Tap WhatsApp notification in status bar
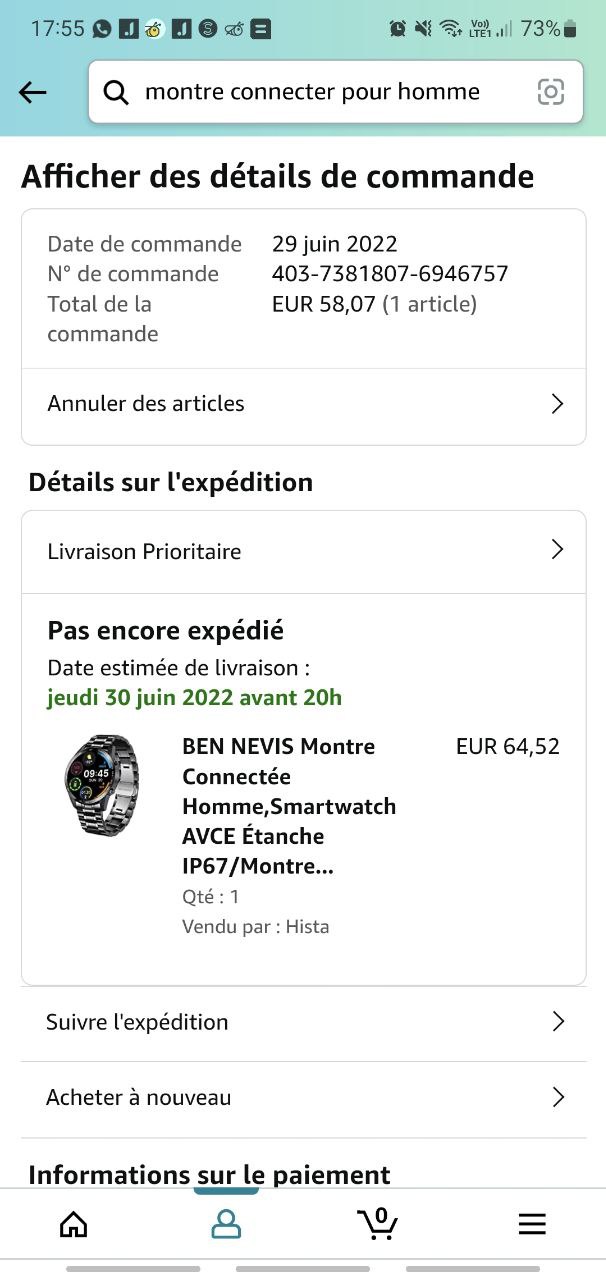This screenshot has height=1280, width=606. pyautogui.click(x=102, y=29)
